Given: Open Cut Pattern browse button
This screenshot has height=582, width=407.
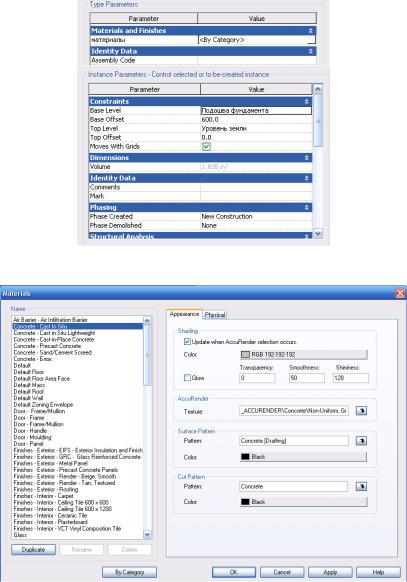Looking at the screenshot, I should (361, 486).
